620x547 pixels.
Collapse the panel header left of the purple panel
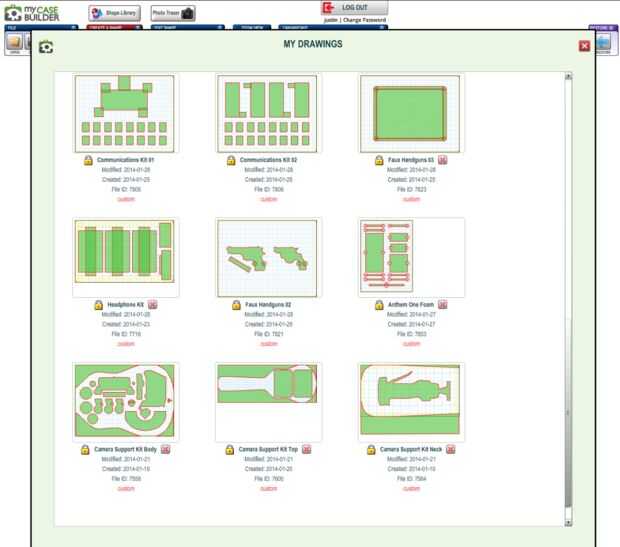point(333,27)
